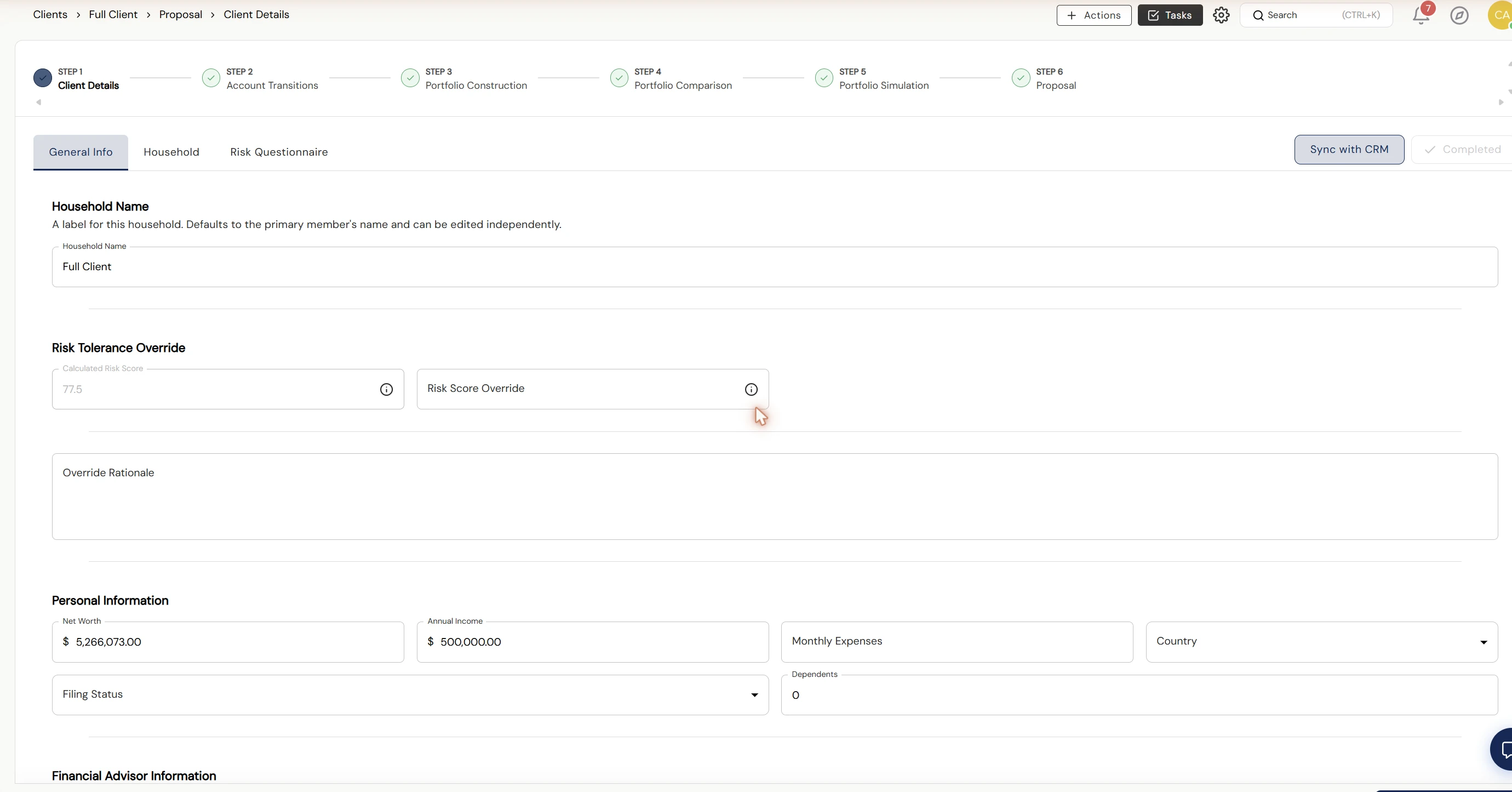
Task: Click Step 4 Portfolio Comparison checkmark
Action: click(x=618, y=78)
